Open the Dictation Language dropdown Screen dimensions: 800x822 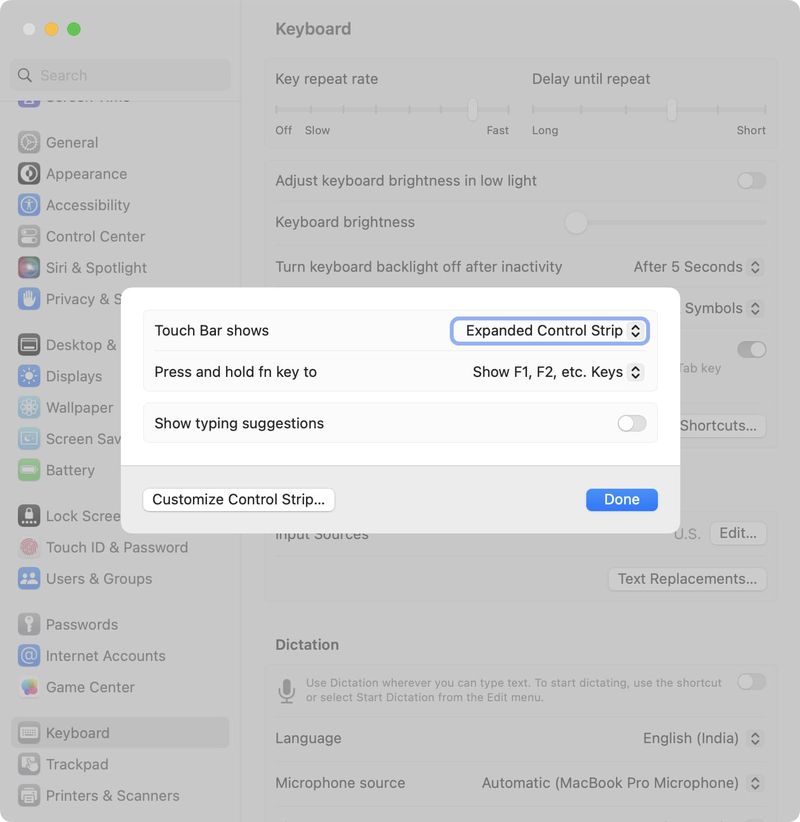pyautogui.click(x=702, y=738)
